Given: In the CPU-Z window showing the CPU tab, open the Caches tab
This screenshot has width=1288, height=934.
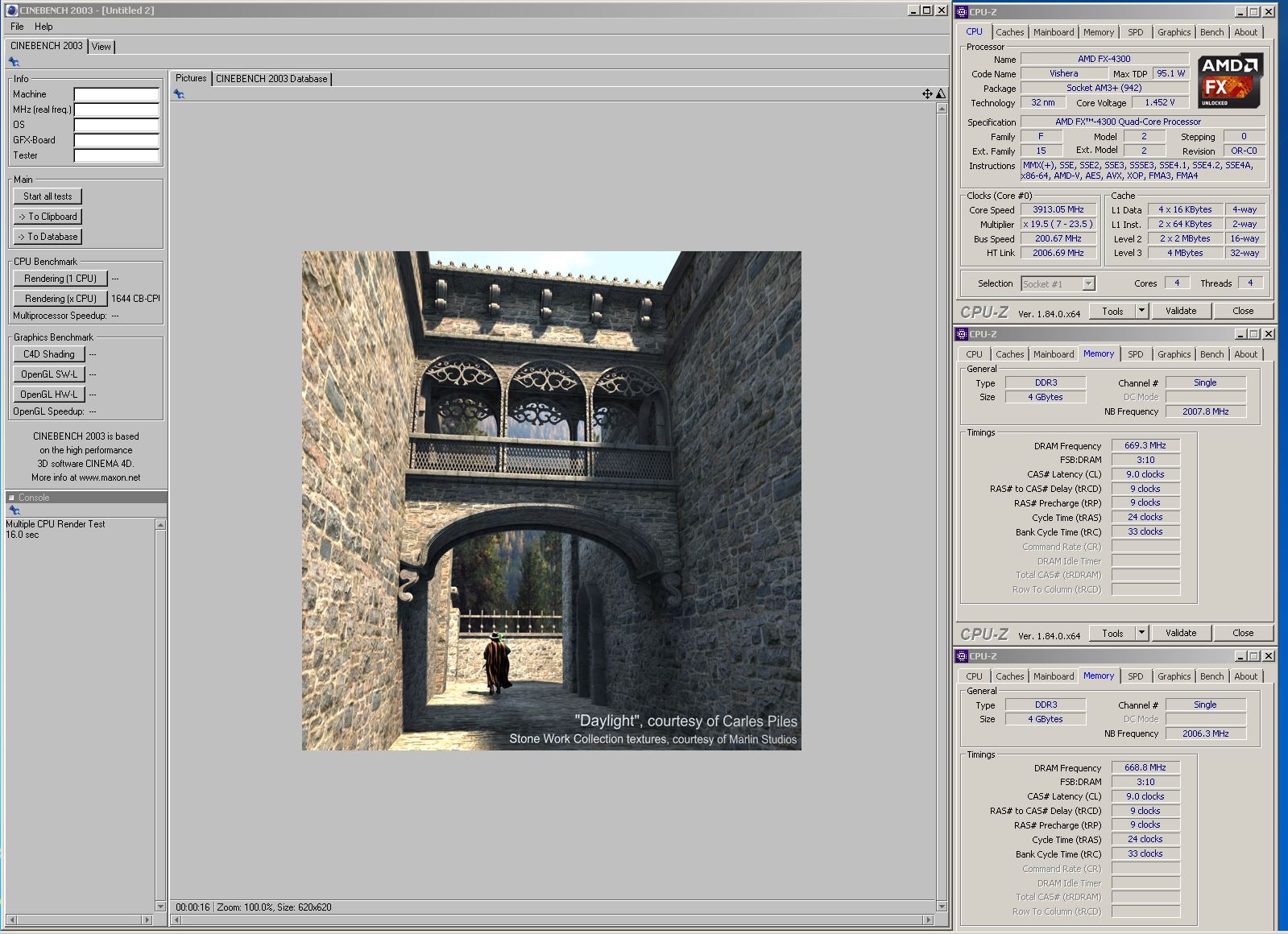Looking at the screenshot, I should pyautogui.click(x=1009, y=32).
